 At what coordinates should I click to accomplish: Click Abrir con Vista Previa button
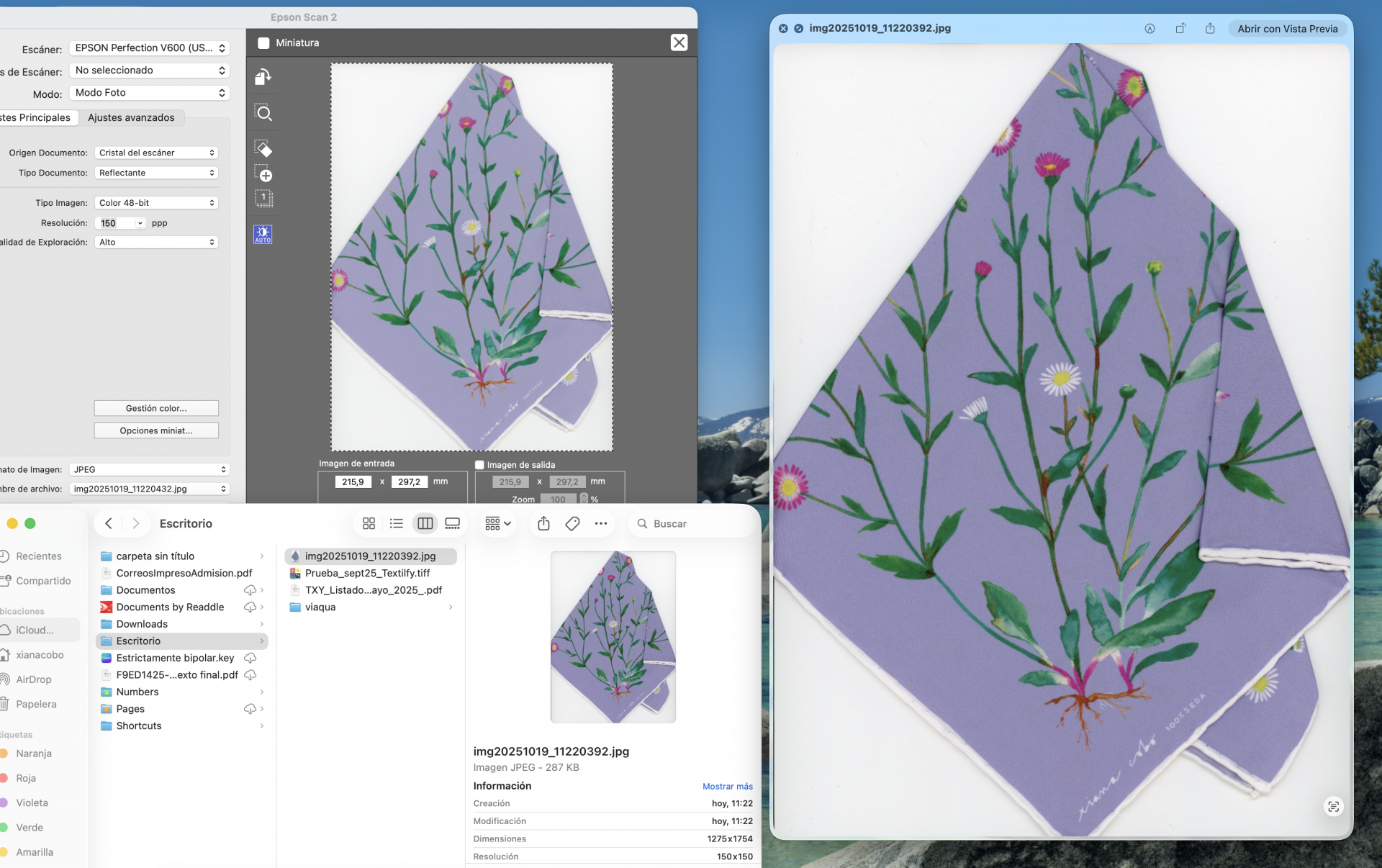click(x=1287, y=29)
